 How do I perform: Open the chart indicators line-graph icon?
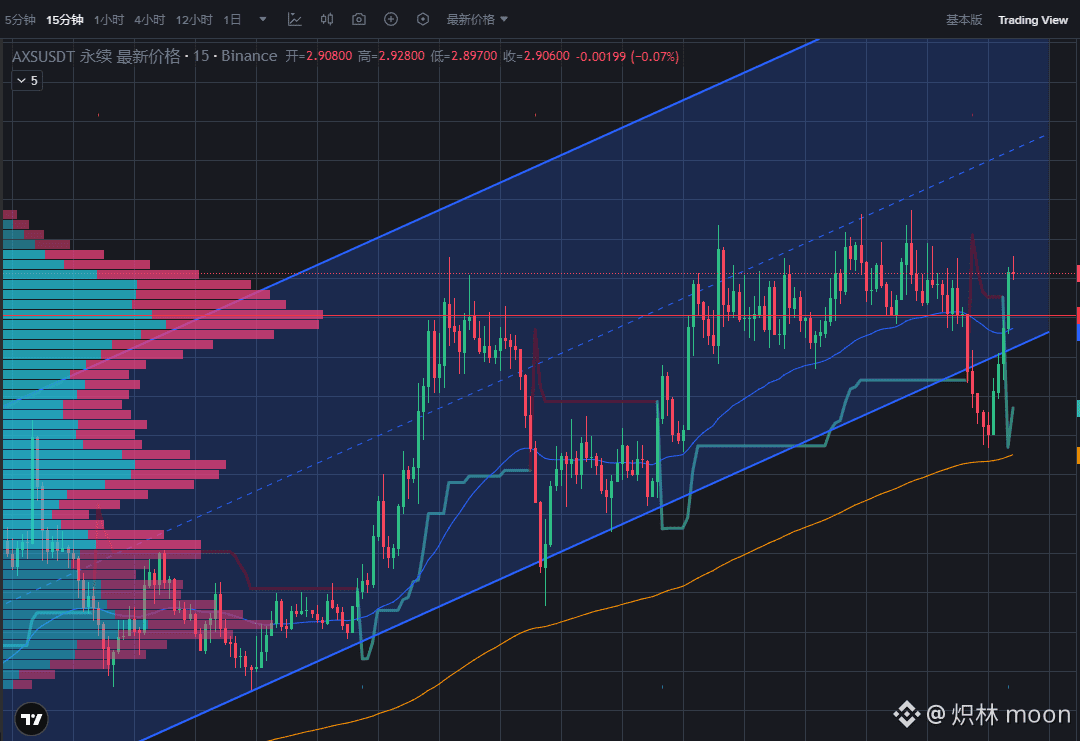point(295,19)
